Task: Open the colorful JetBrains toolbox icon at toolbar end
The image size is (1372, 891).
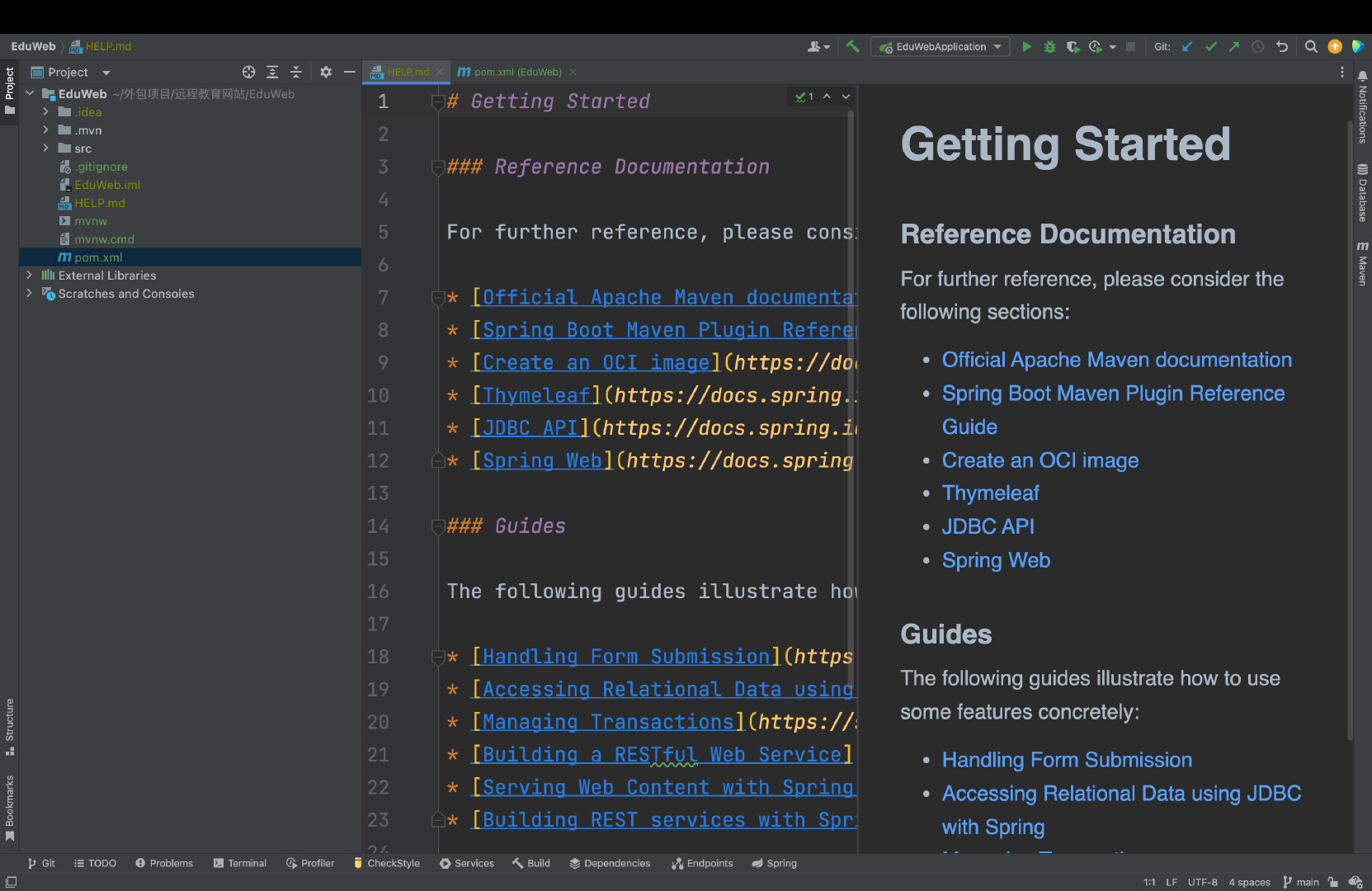Action: point(1357,47)
